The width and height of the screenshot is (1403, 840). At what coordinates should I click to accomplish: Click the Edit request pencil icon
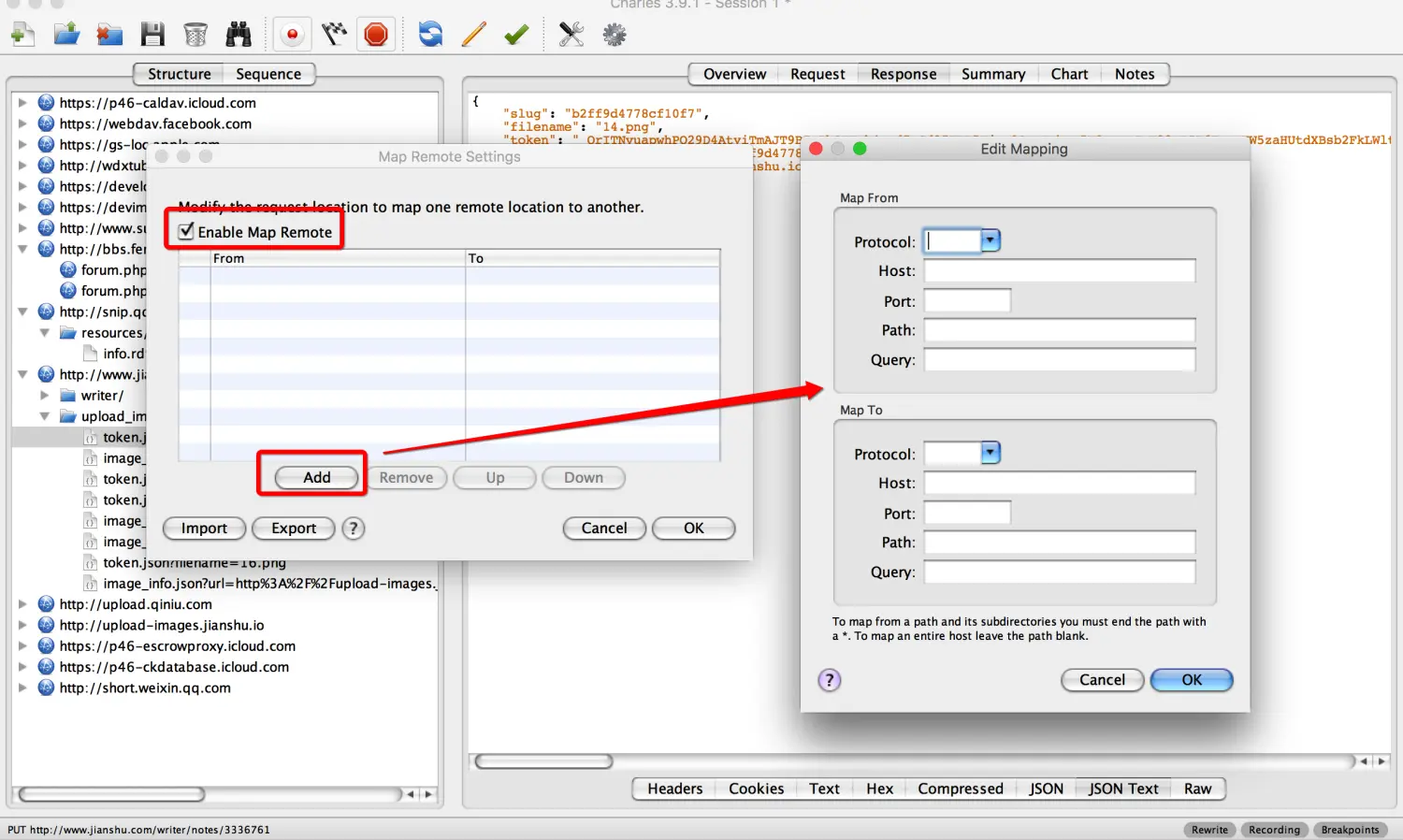pos(473,36)
